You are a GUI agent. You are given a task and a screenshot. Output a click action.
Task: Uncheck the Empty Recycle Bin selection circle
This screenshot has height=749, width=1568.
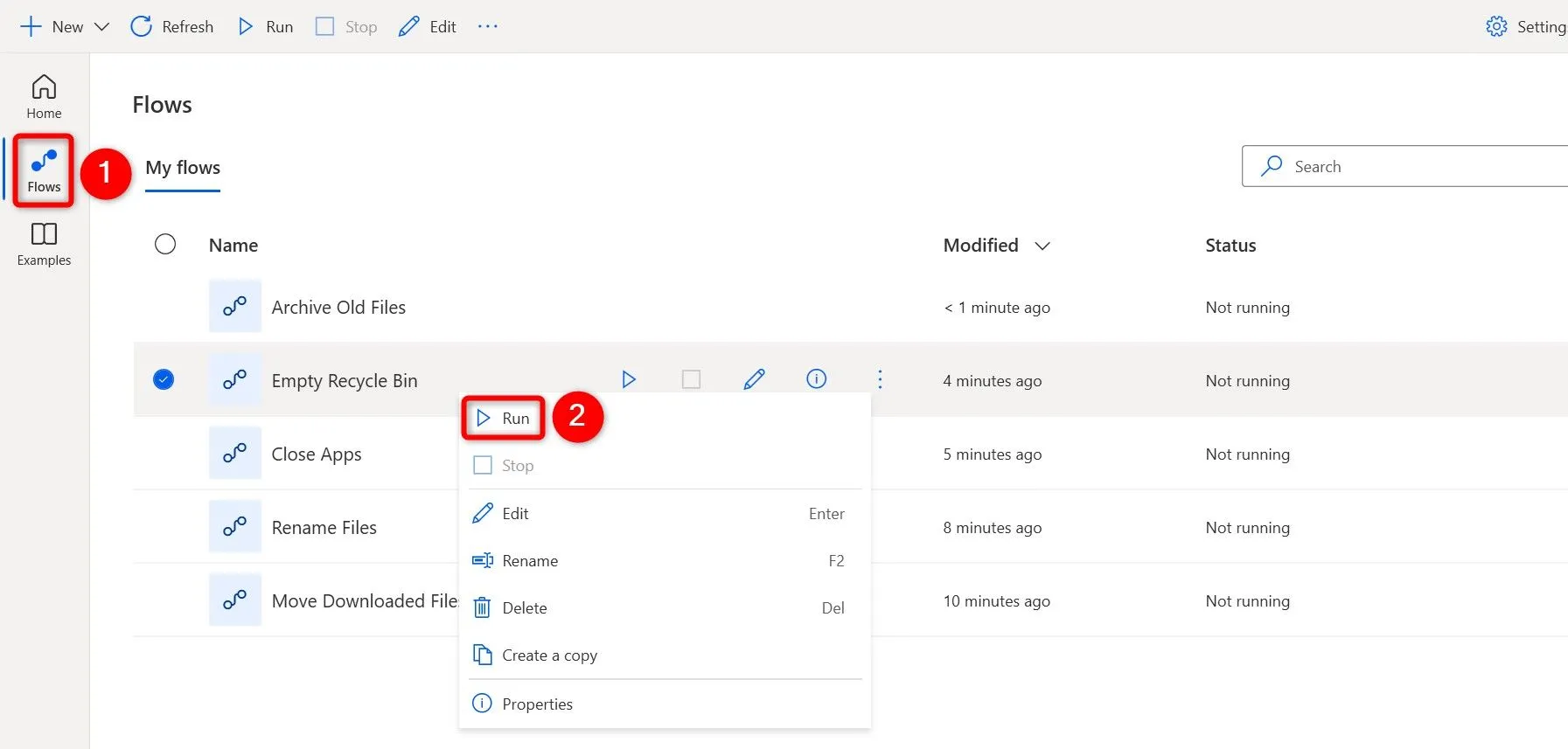(164, 379)
